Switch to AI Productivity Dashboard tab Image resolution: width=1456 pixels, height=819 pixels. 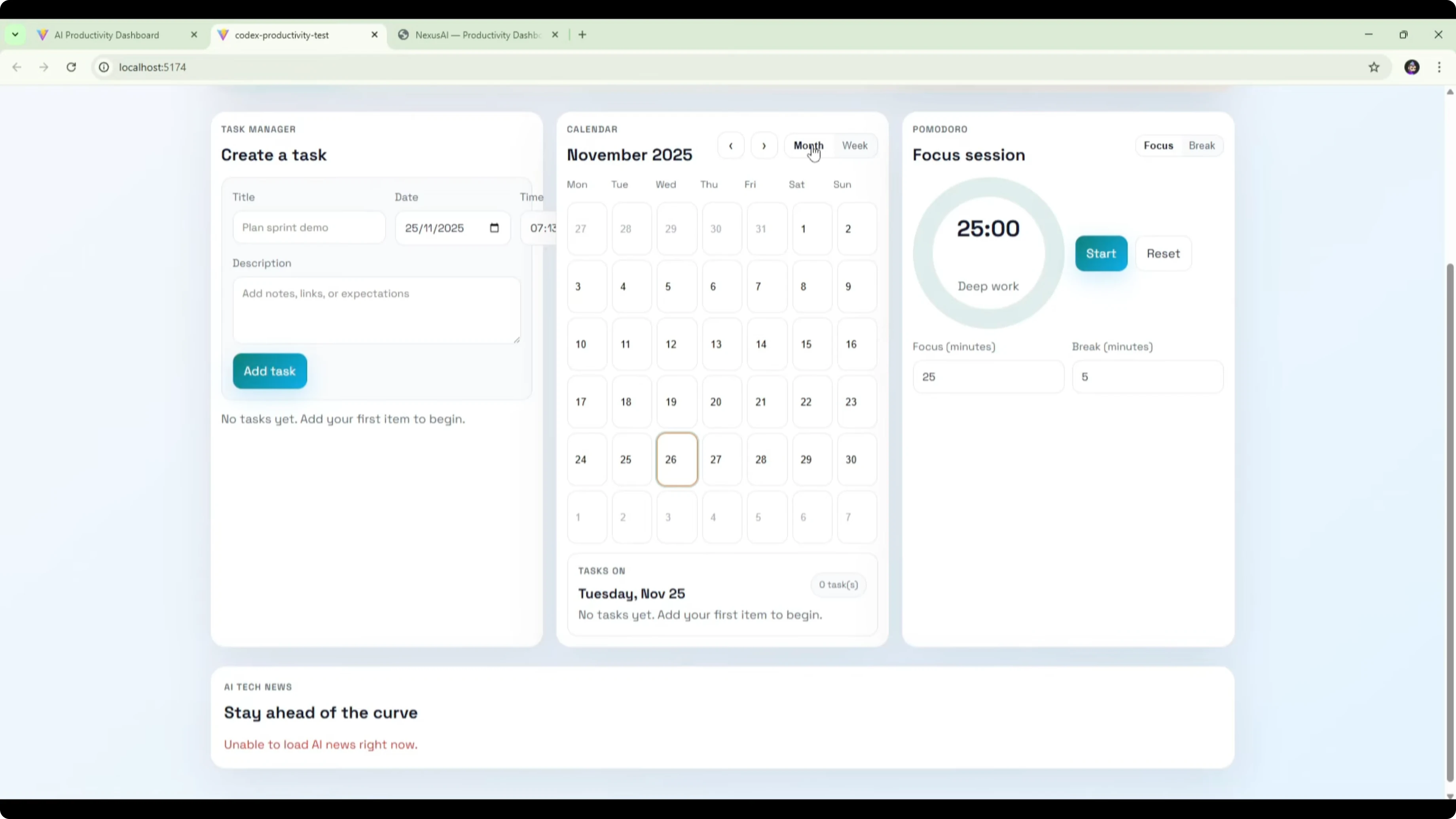pyautogui.click(x=107, y=35)
